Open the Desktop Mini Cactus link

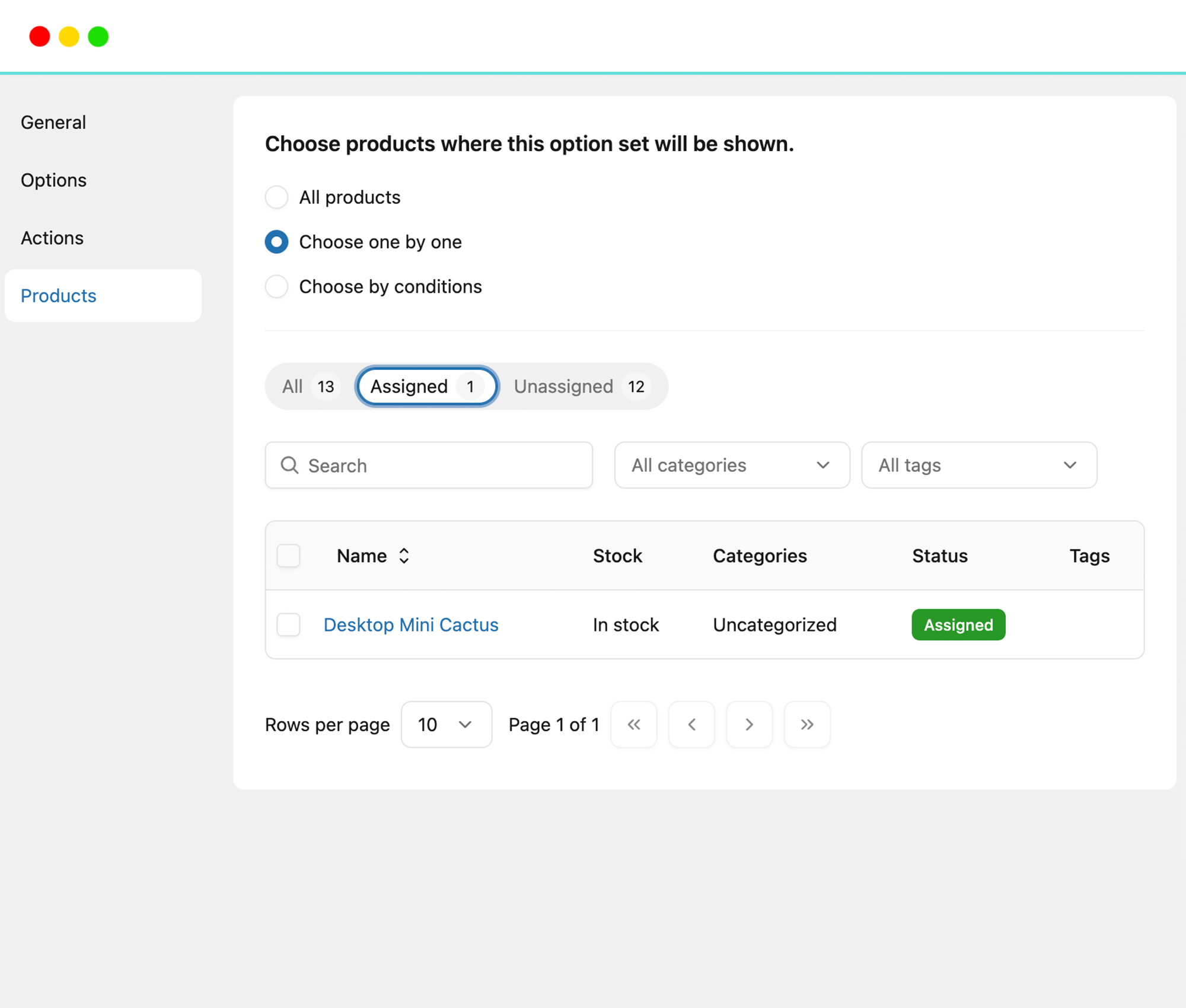pyautogui.click(x=411, y=625)
